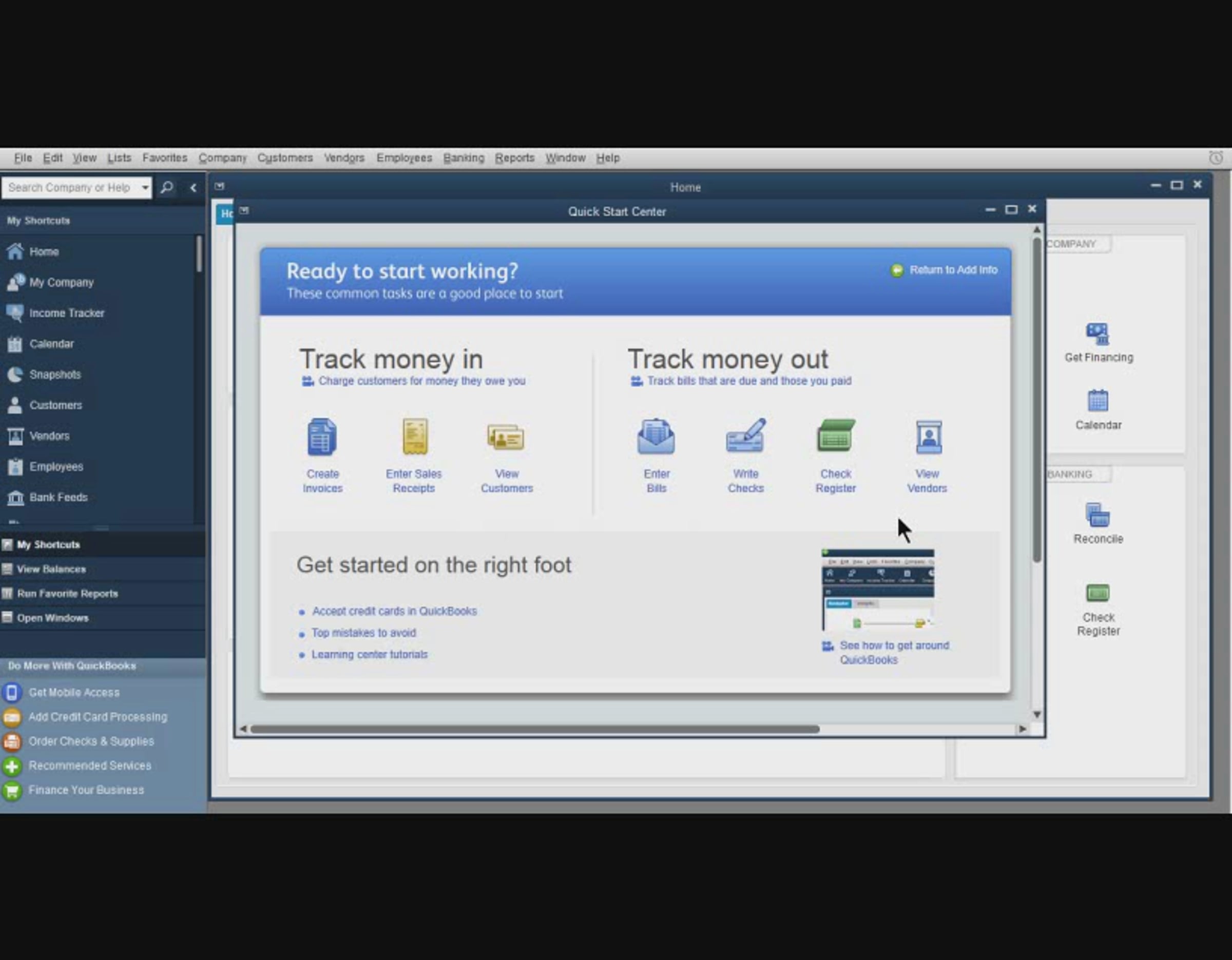Viewport: 1232px width, 960px height.
Task: Open Income Tracker in the sidebar
Action: point(67,313)
